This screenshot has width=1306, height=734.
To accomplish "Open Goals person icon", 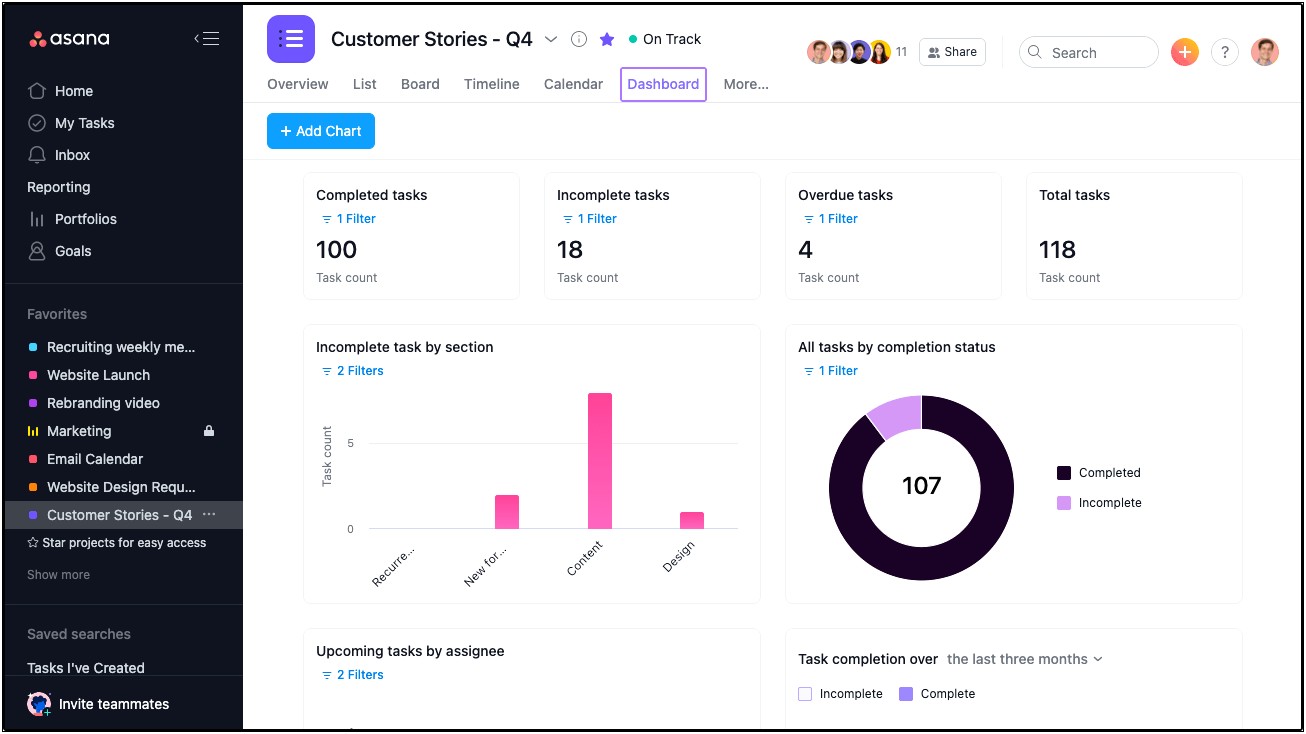I will pos(37,251).
